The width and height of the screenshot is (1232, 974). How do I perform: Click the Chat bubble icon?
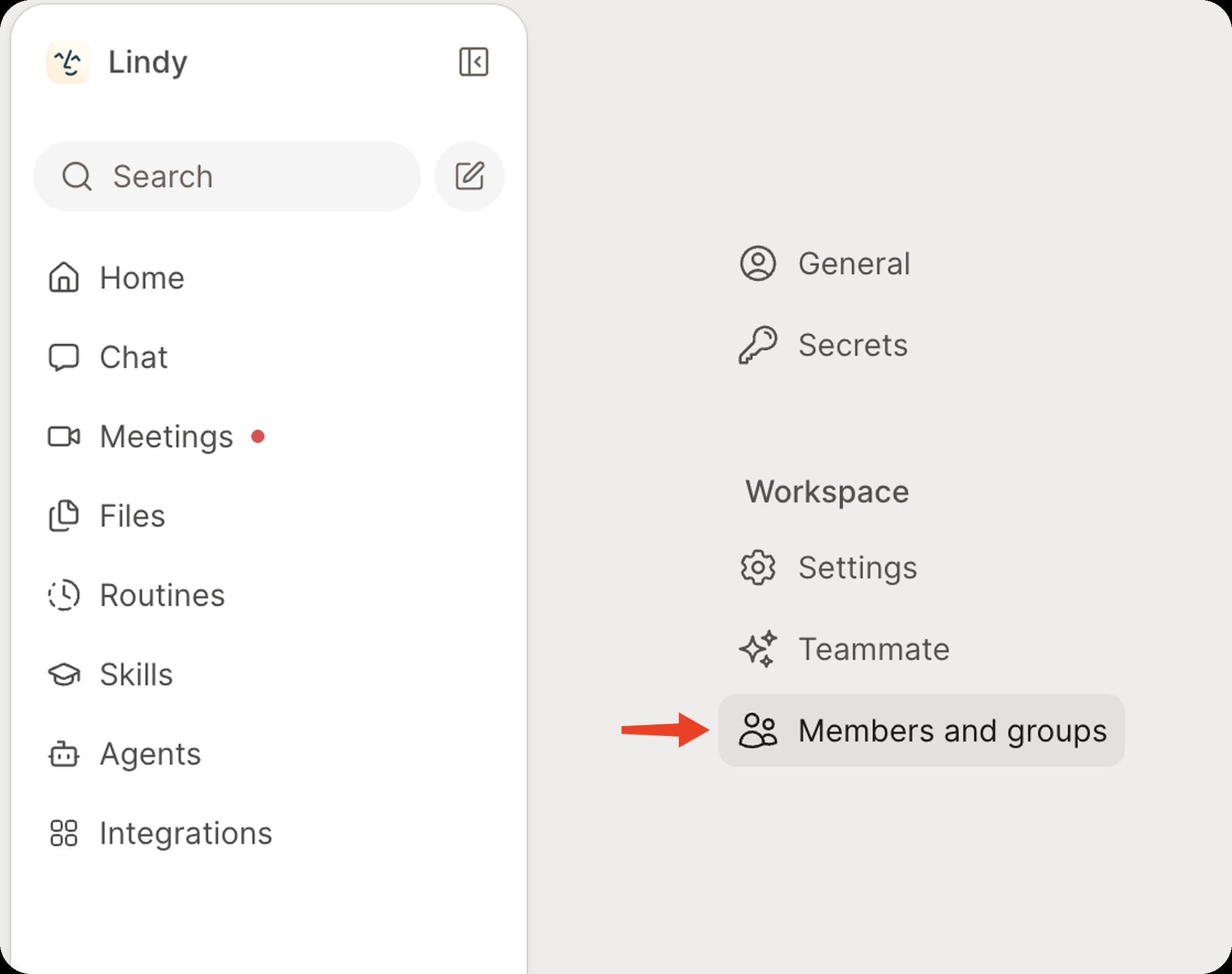click(64, 358)
